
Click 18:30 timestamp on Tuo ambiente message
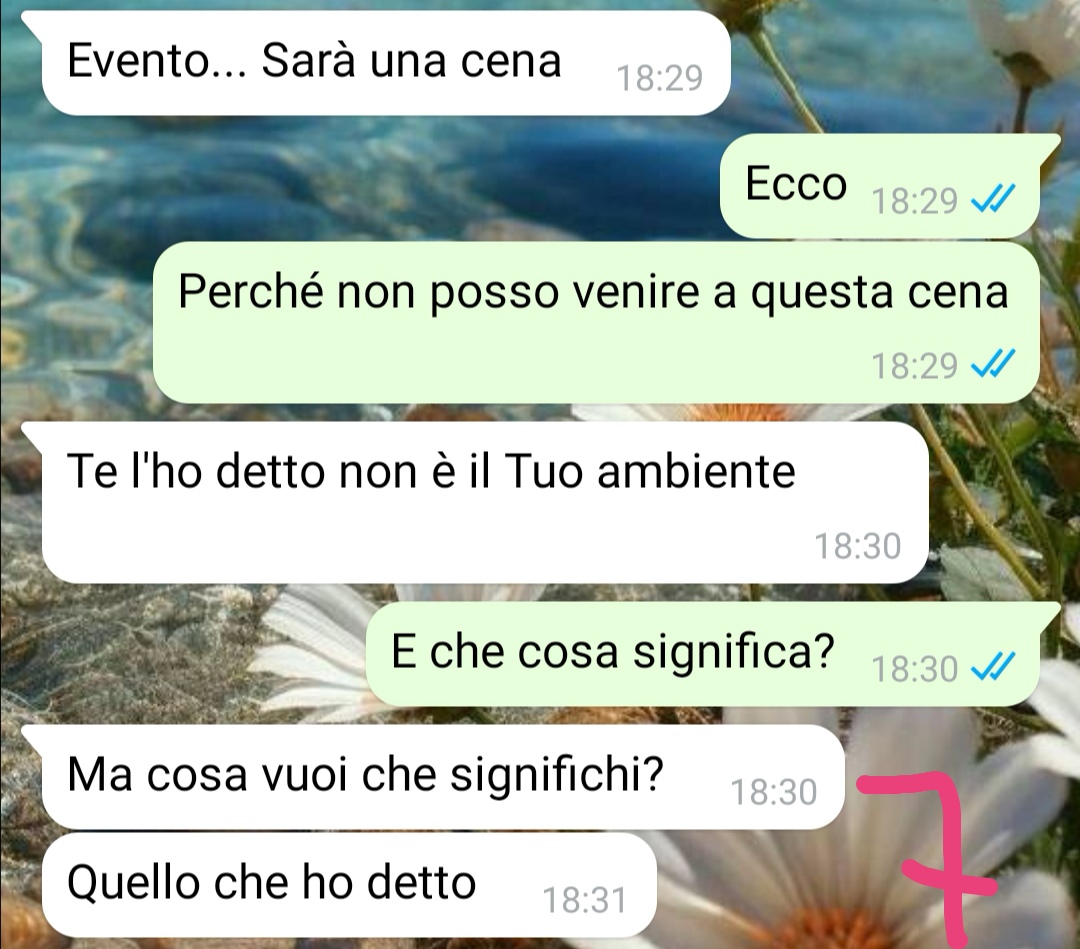pyautogui.click(x=858, y=546)
